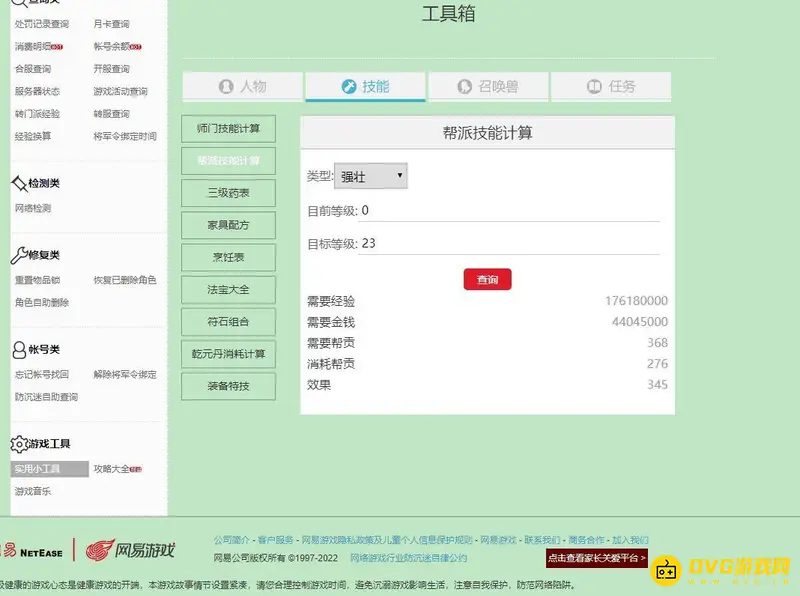Open 处罚记录查询 link
This screenshot has height=596, width=800.
(x=41, y=24)
